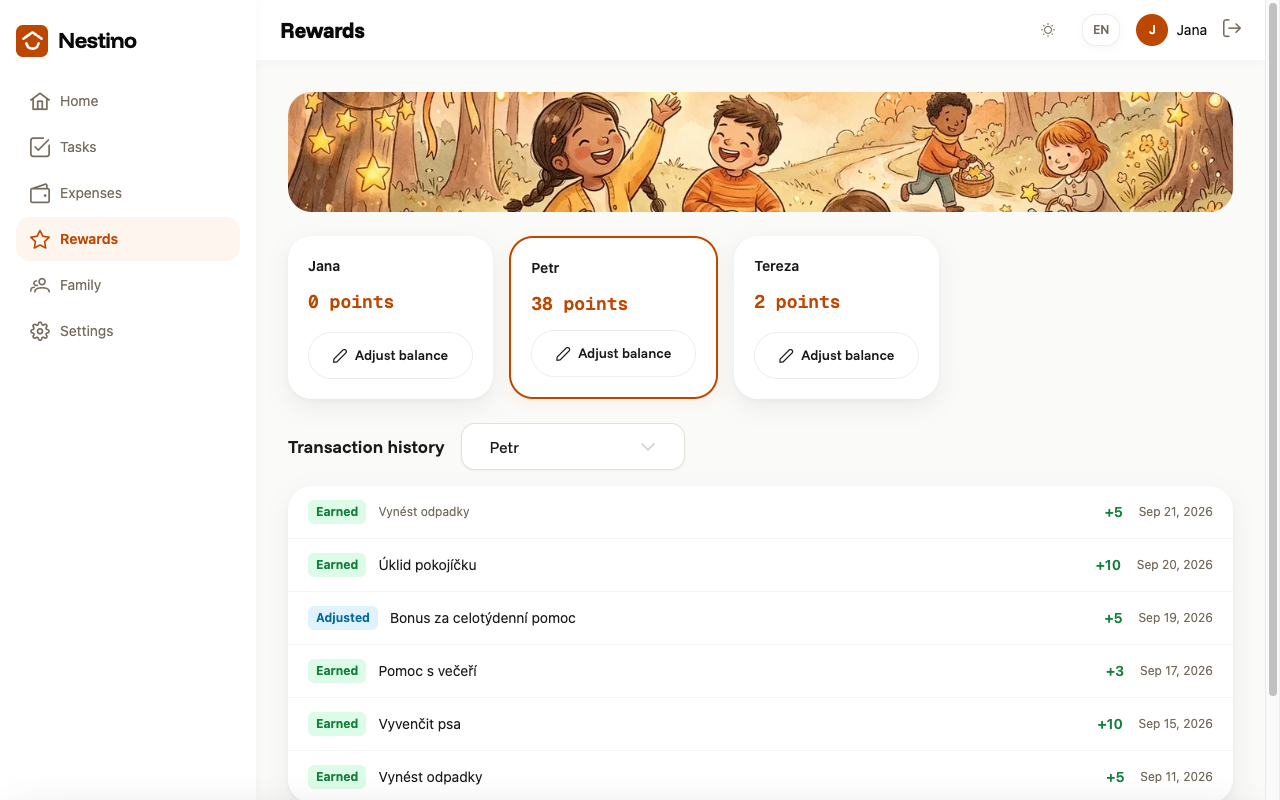Screen dimensions: 1280x800
Task: Open the Family section
Action: point(128,285)
